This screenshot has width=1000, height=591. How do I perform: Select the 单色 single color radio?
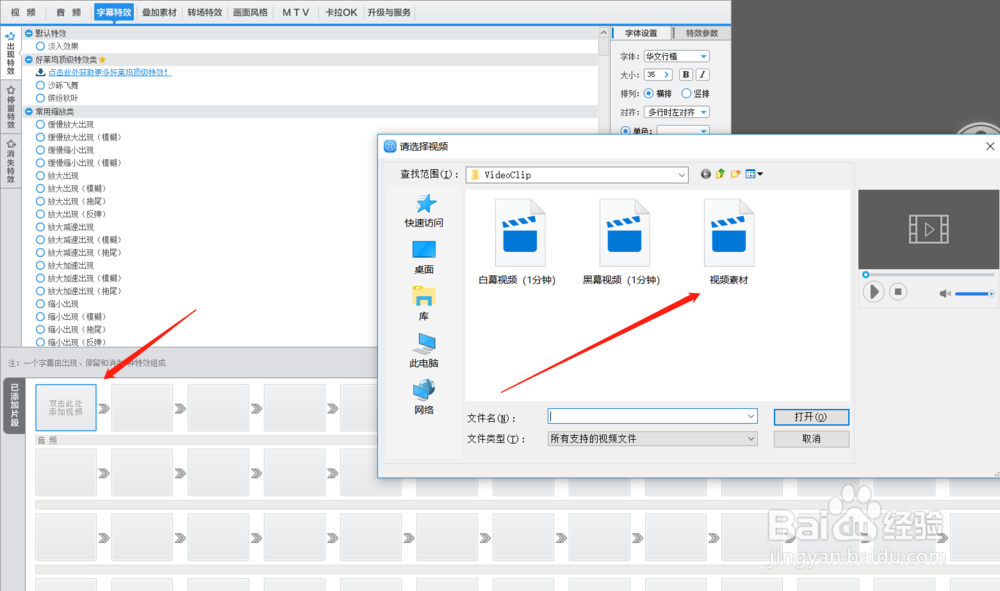[x=625, y=131]
